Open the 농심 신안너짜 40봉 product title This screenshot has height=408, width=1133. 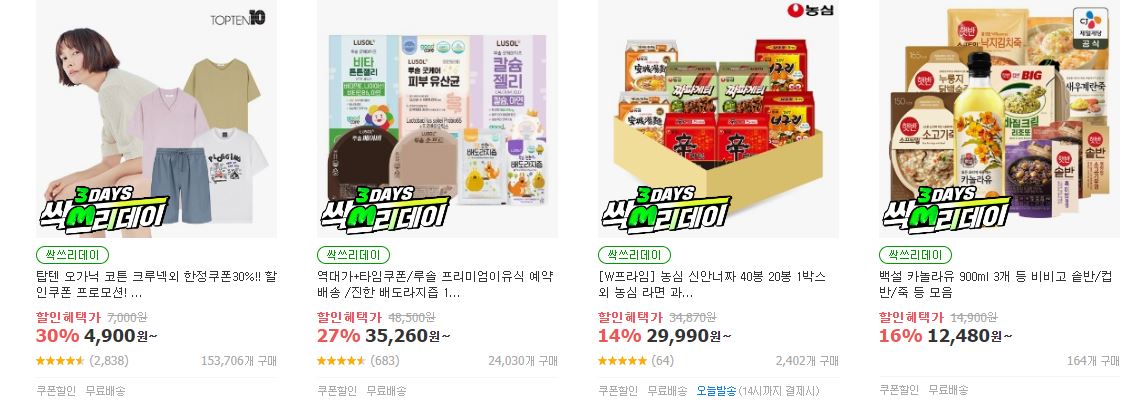coord(712,285)
